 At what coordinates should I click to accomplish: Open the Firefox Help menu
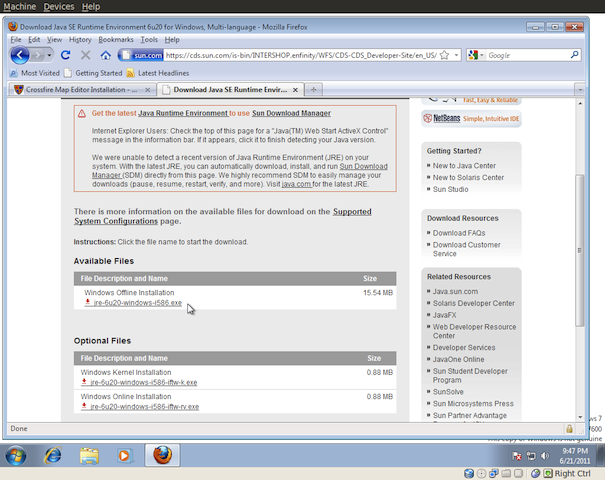pos(172,39)
